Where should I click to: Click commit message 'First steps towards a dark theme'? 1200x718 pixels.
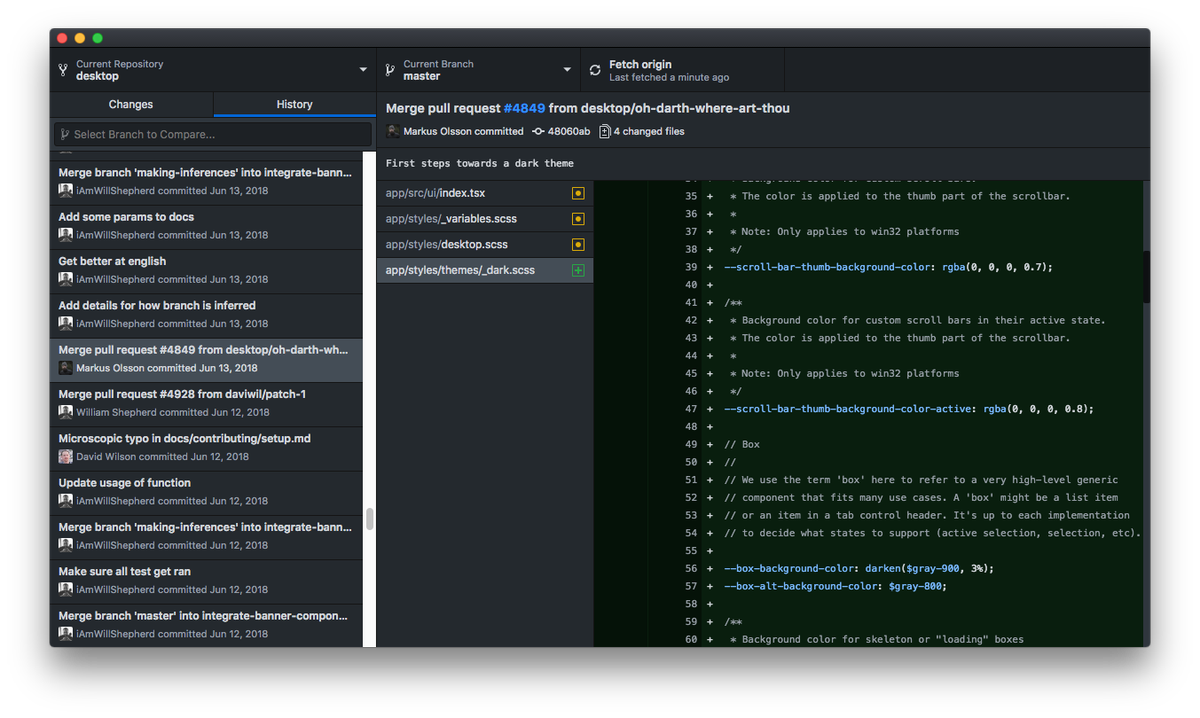point(480,163)
